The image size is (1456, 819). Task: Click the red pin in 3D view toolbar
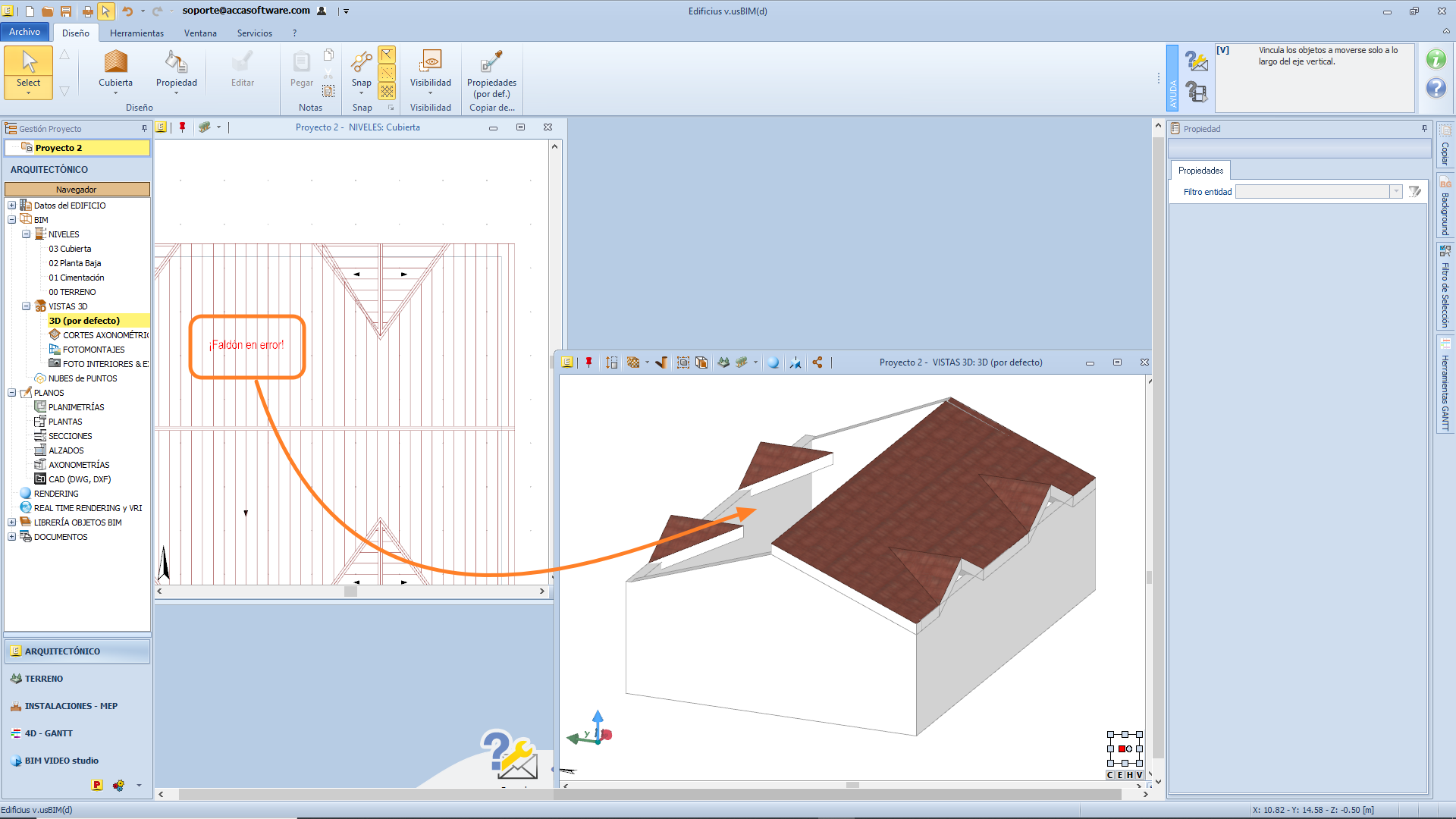(588, 362)
